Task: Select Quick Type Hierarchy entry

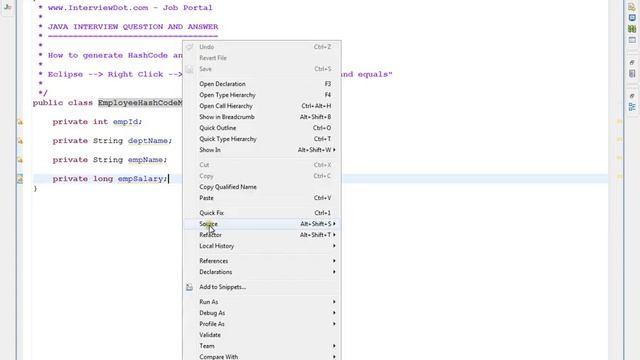Action: coord(262,139)
